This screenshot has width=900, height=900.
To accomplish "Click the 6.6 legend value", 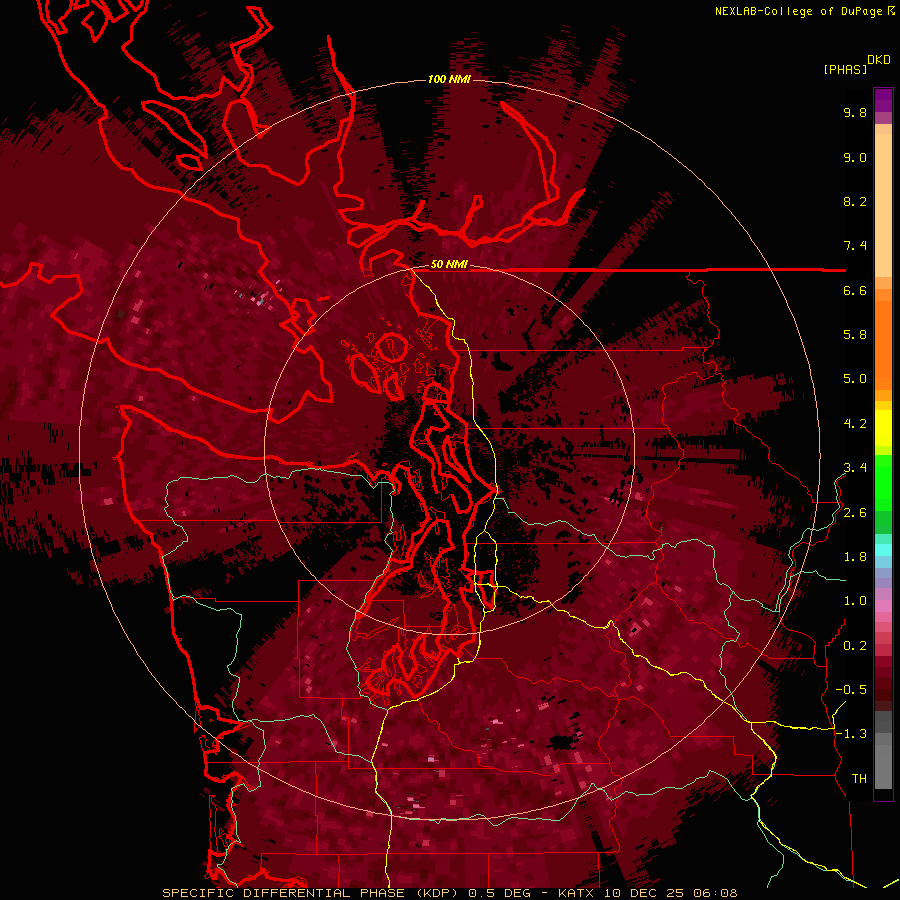I will coord(855,290).
